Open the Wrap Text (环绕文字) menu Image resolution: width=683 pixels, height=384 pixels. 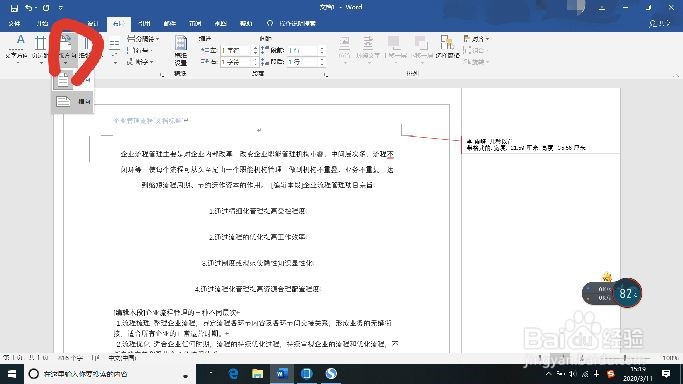(368, 49)
